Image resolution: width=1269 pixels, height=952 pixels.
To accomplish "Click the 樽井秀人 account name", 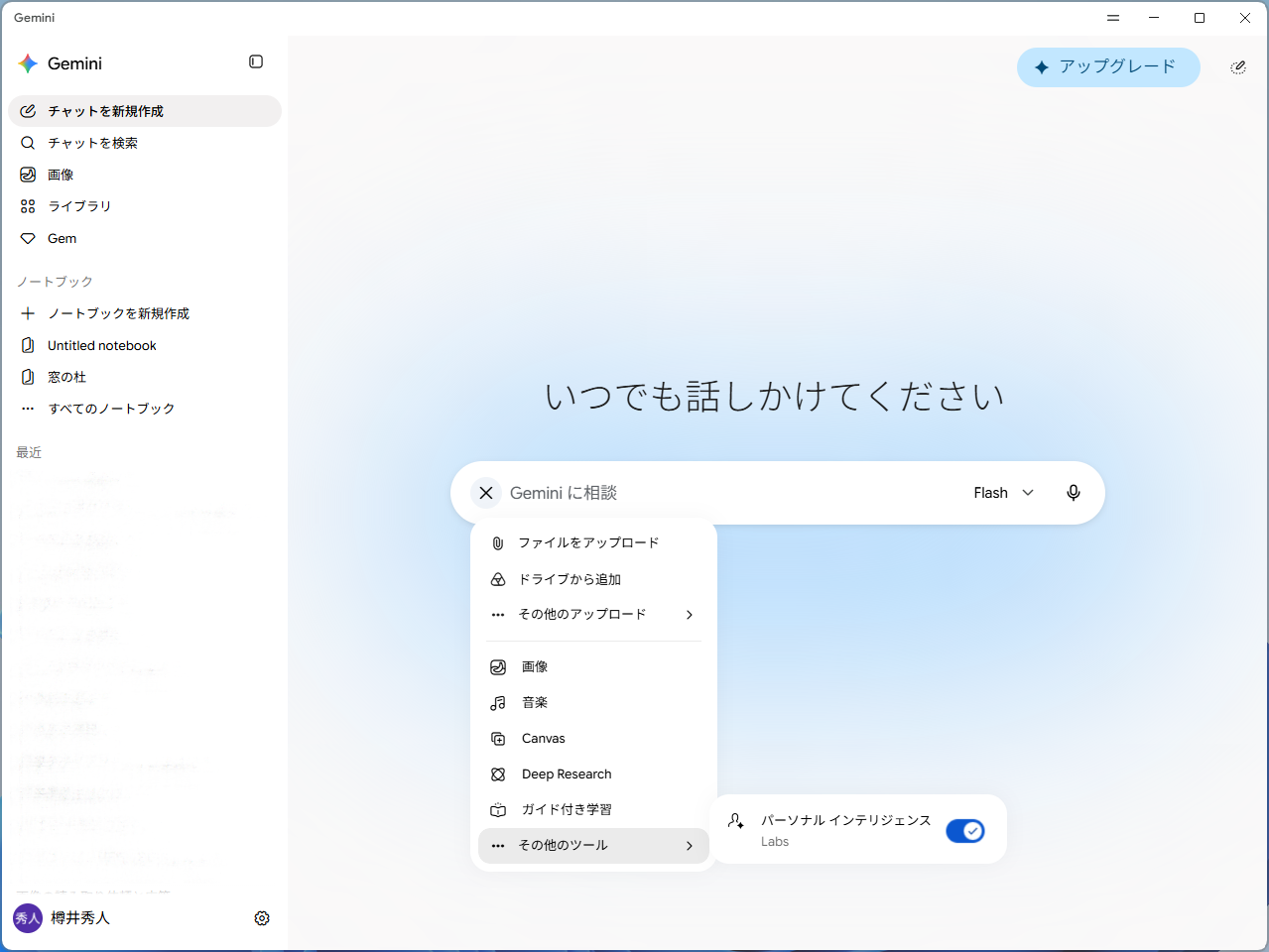I will (x=80, y=918).
